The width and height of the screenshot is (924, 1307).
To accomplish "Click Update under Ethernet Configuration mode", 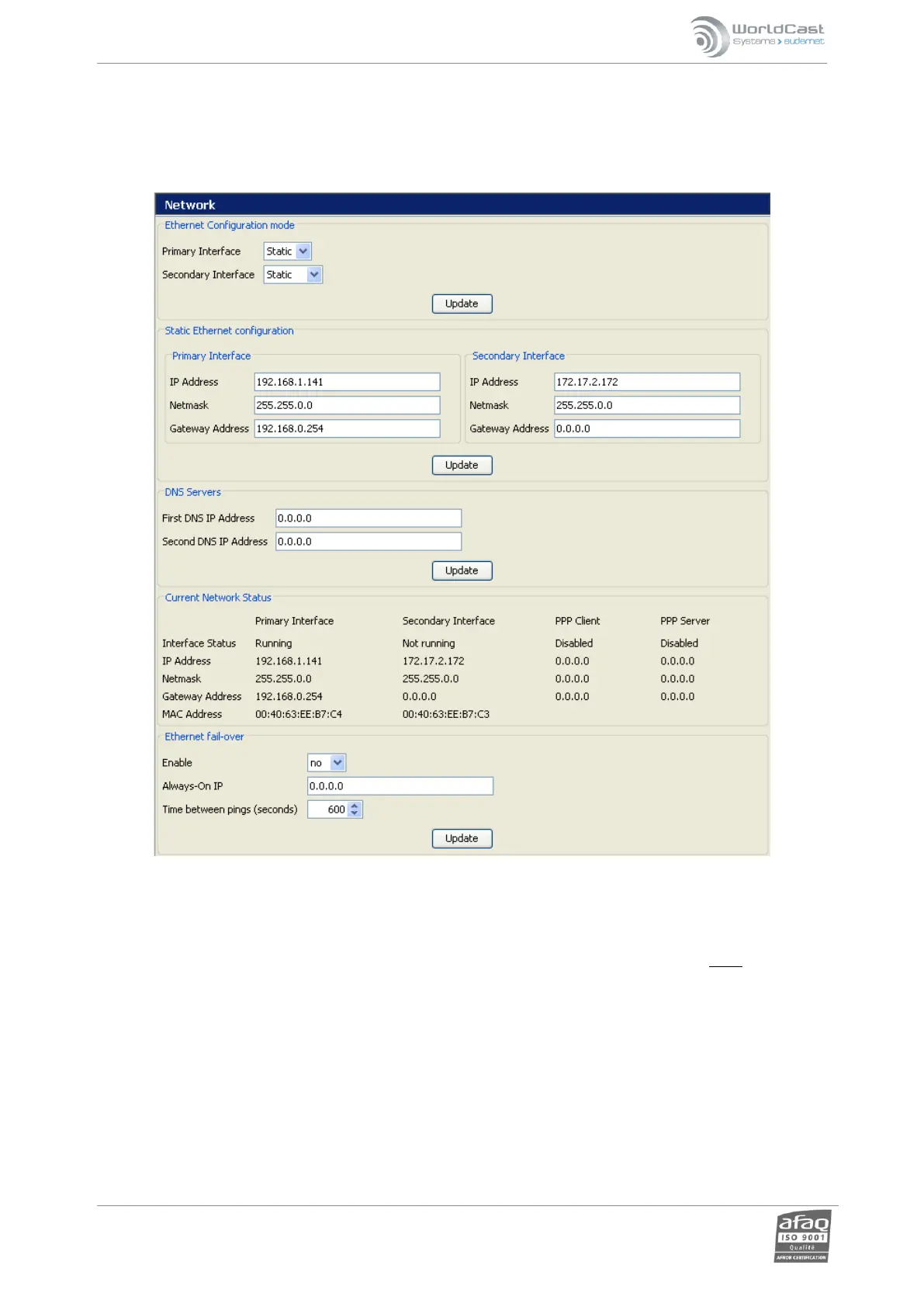I will coord(462,303).
